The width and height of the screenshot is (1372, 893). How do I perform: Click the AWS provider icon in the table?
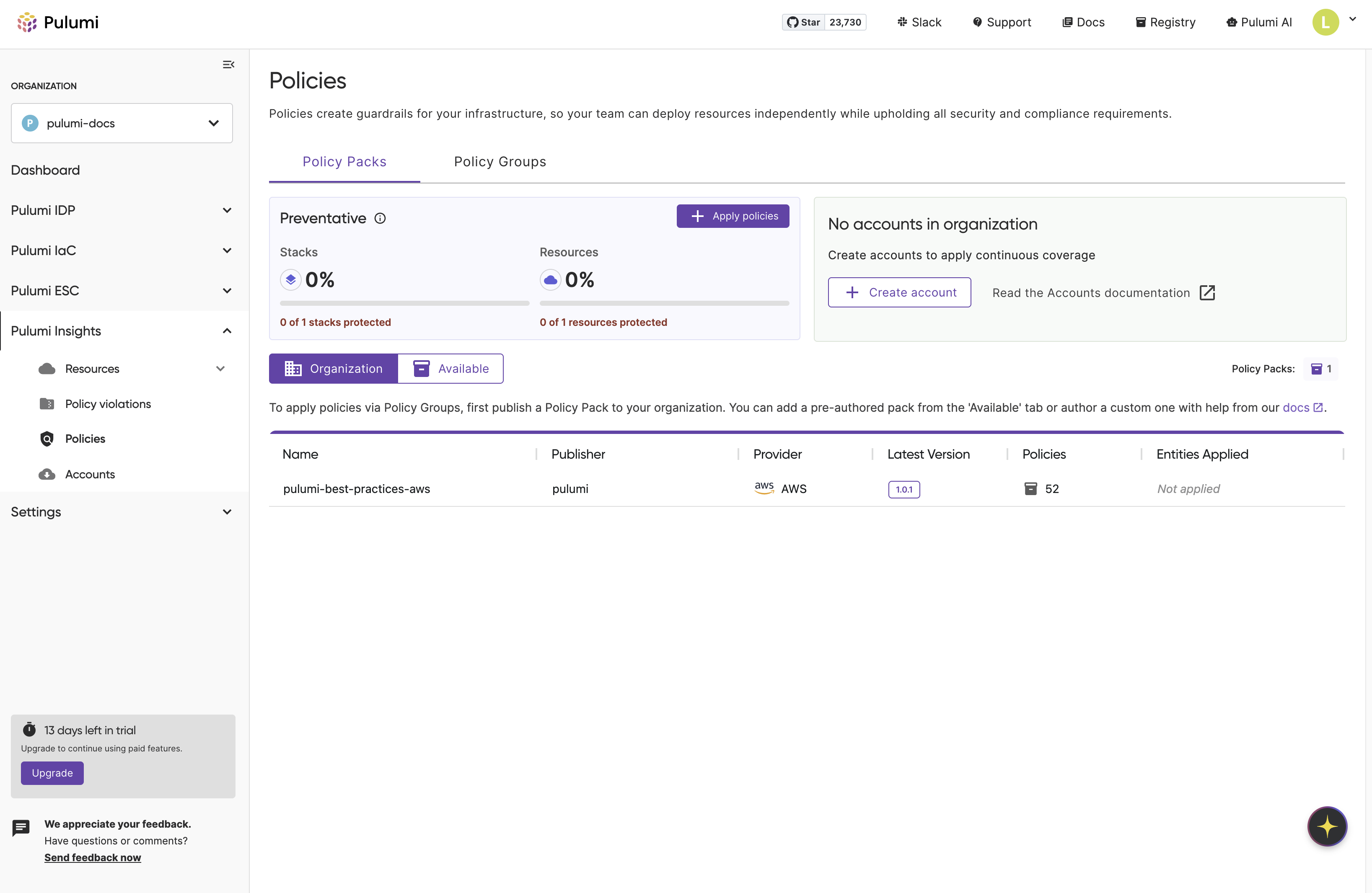764,488
